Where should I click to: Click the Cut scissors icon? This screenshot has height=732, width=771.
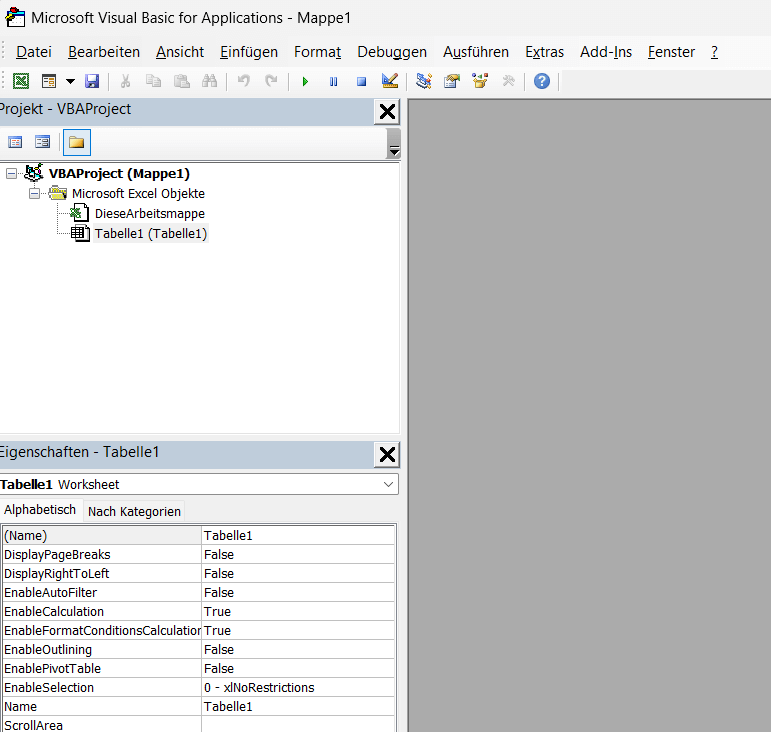(125, 81)
